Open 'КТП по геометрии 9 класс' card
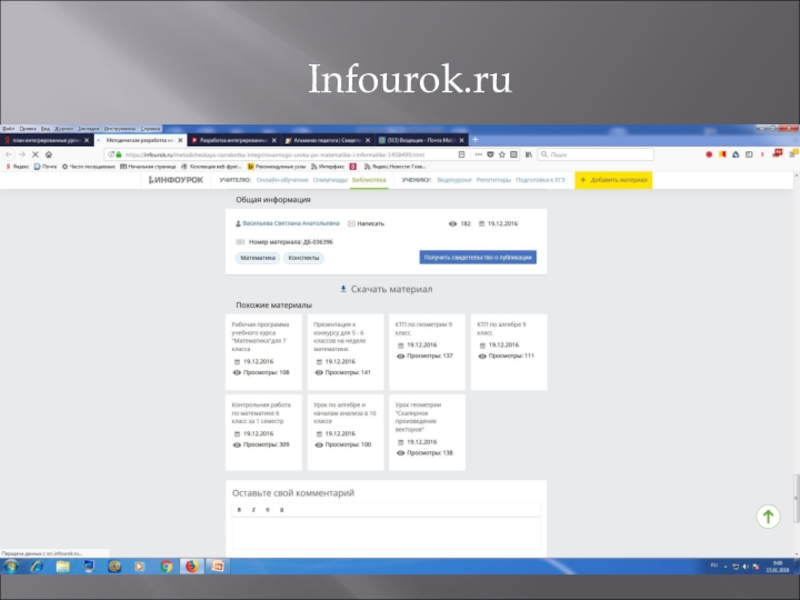Image resolution: width=800 pixels, height=600 pixels. (427, 352)
